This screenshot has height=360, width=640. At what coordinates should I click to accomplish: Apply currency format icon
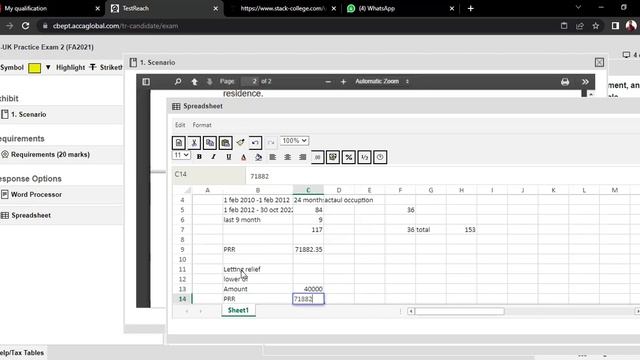(x=333, y=157)
